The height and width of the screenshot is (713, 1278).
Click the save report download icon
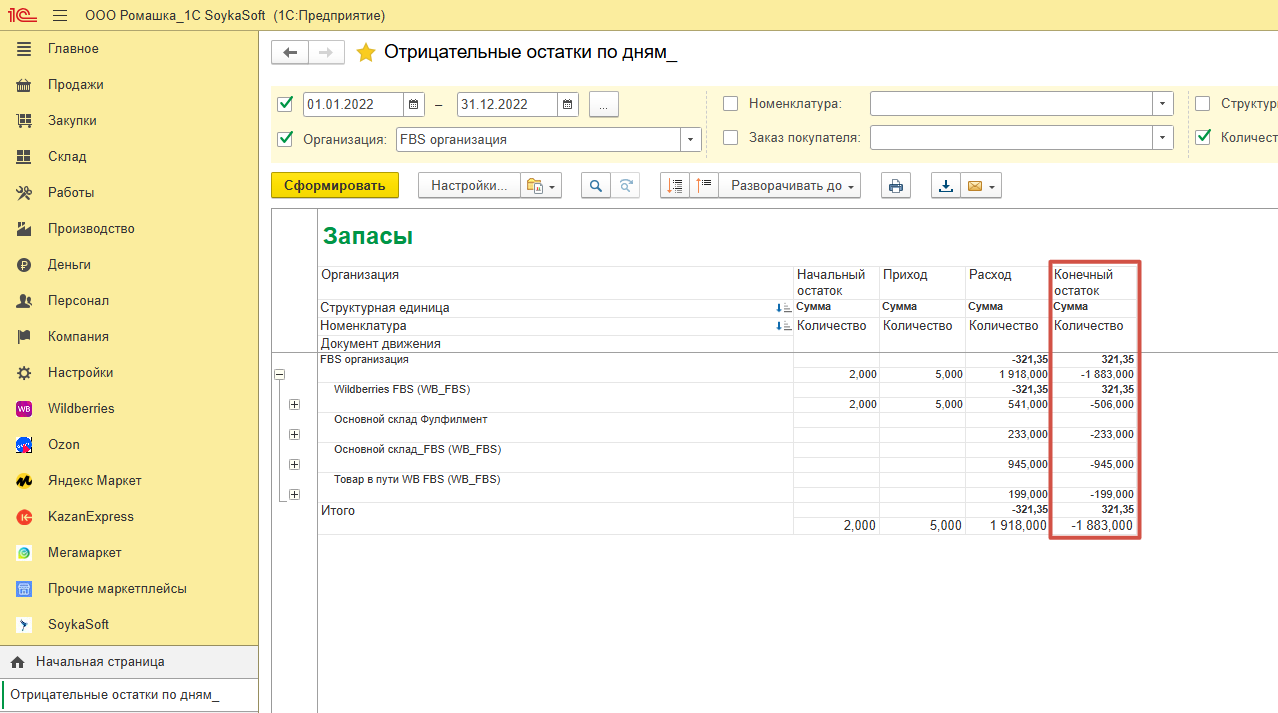pyautogui.click(x=946, y=186)
